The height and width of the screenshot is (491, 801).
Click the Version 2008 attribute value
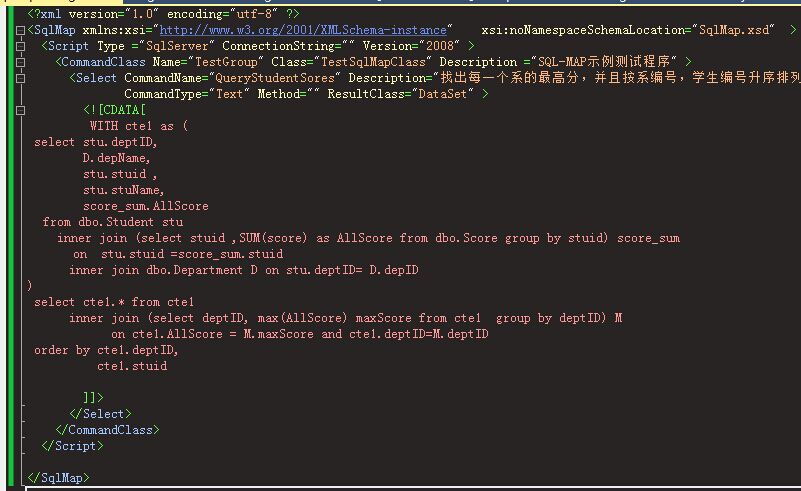[440, 46]
